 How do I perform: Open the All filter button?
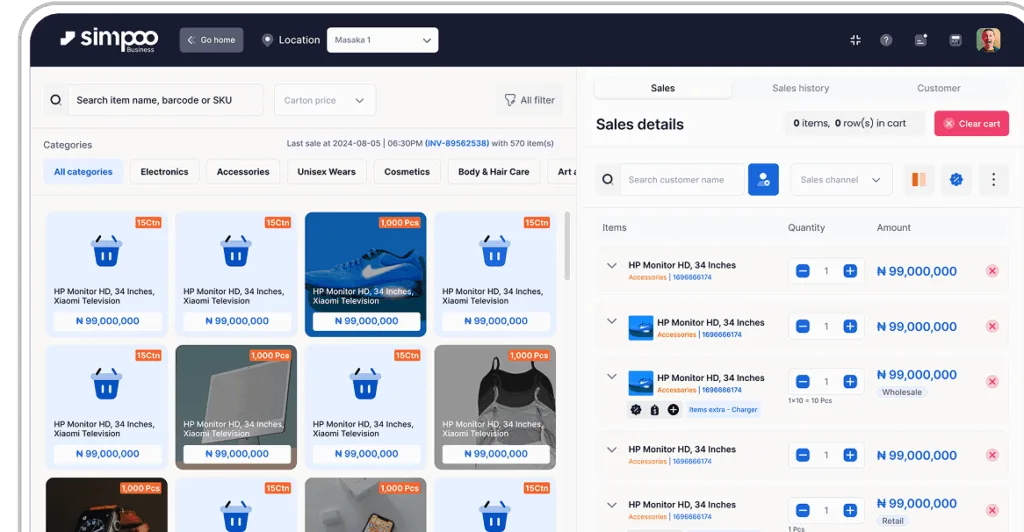[x=529, y=100]
